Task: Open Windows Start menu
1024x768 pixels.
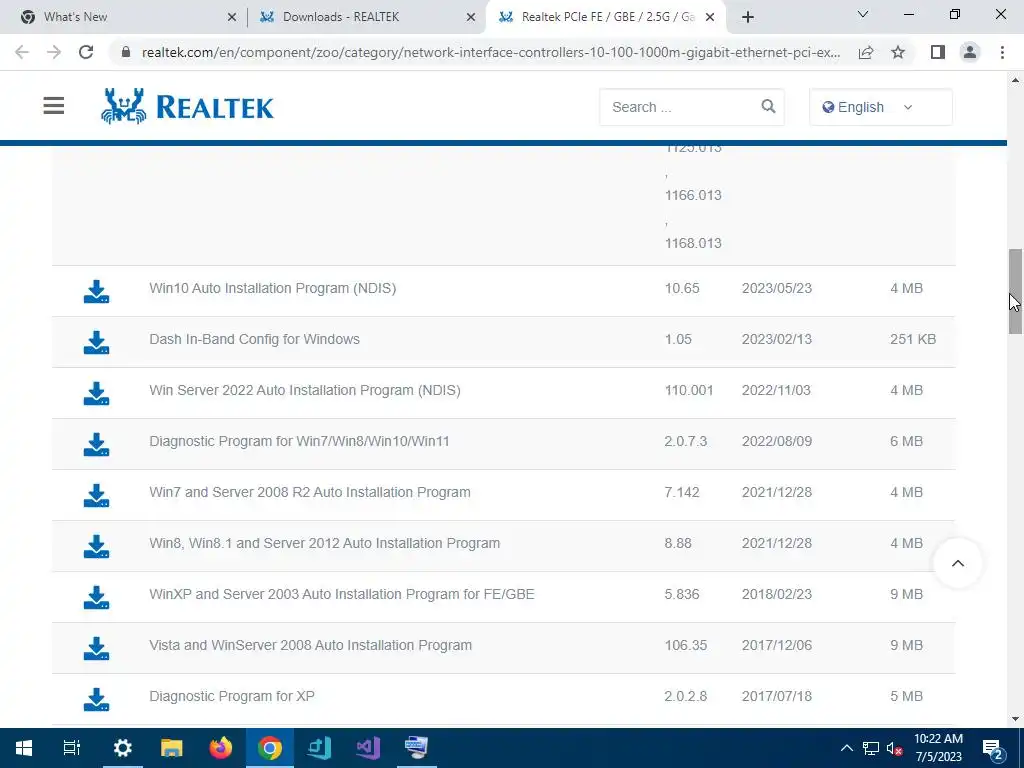Action: [x=24, y=748]
